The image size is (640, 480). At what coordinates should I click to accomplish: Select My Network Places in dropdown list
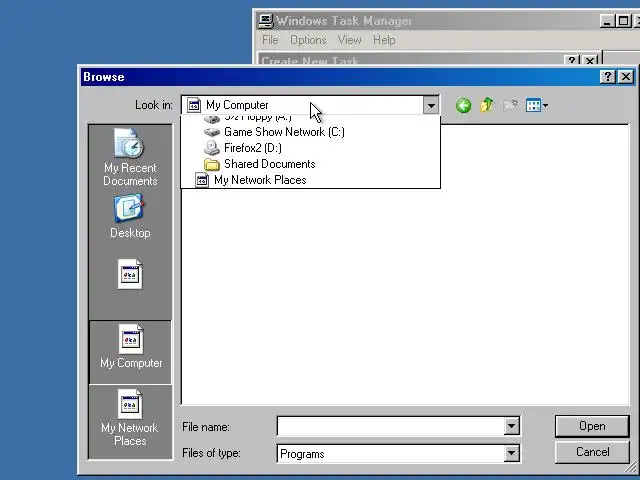pyautogui.click(x=310, y=180)
